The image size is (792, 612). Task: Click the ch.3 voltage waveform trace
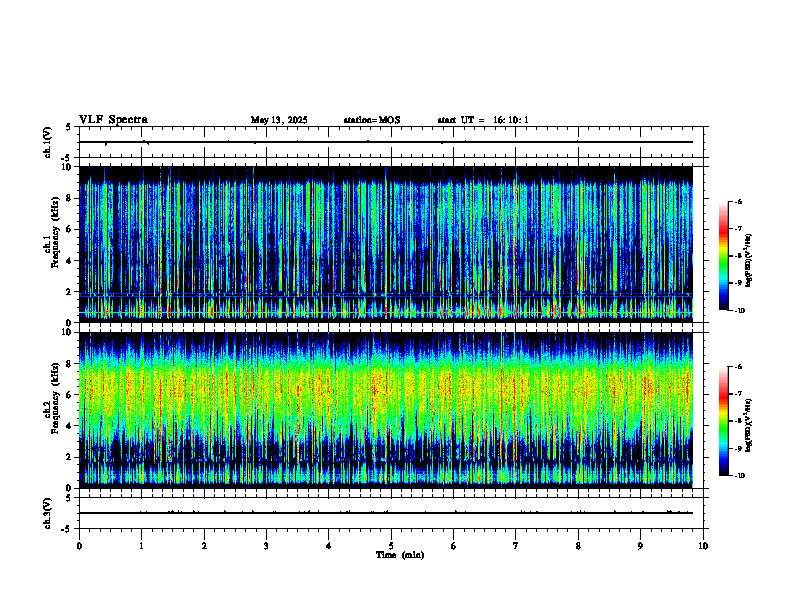pos(386,513)
